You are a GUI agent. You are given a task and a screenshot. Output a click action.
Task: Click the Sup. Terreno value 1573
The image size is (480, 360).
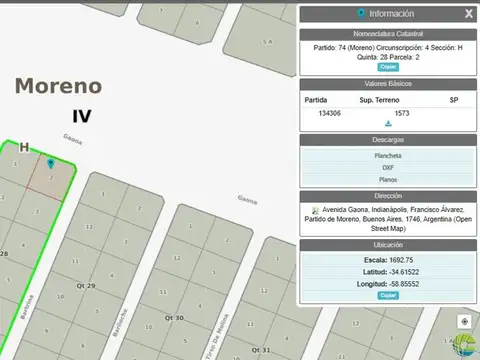402,113
